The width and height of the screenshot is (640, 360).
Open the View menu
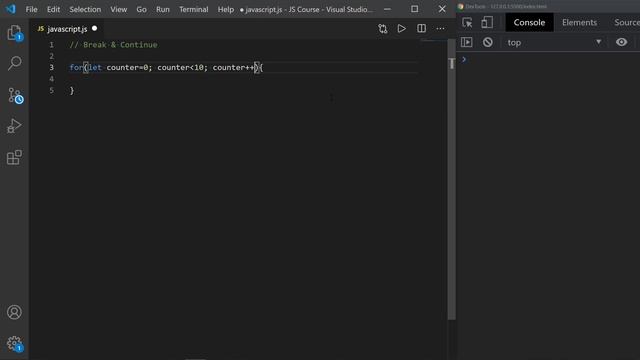(x=118, y=9)
